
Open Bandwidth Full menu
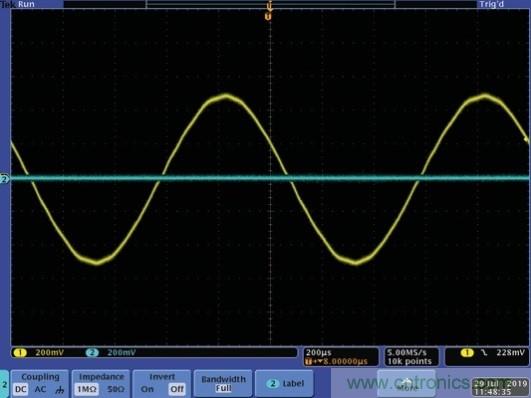223,383
